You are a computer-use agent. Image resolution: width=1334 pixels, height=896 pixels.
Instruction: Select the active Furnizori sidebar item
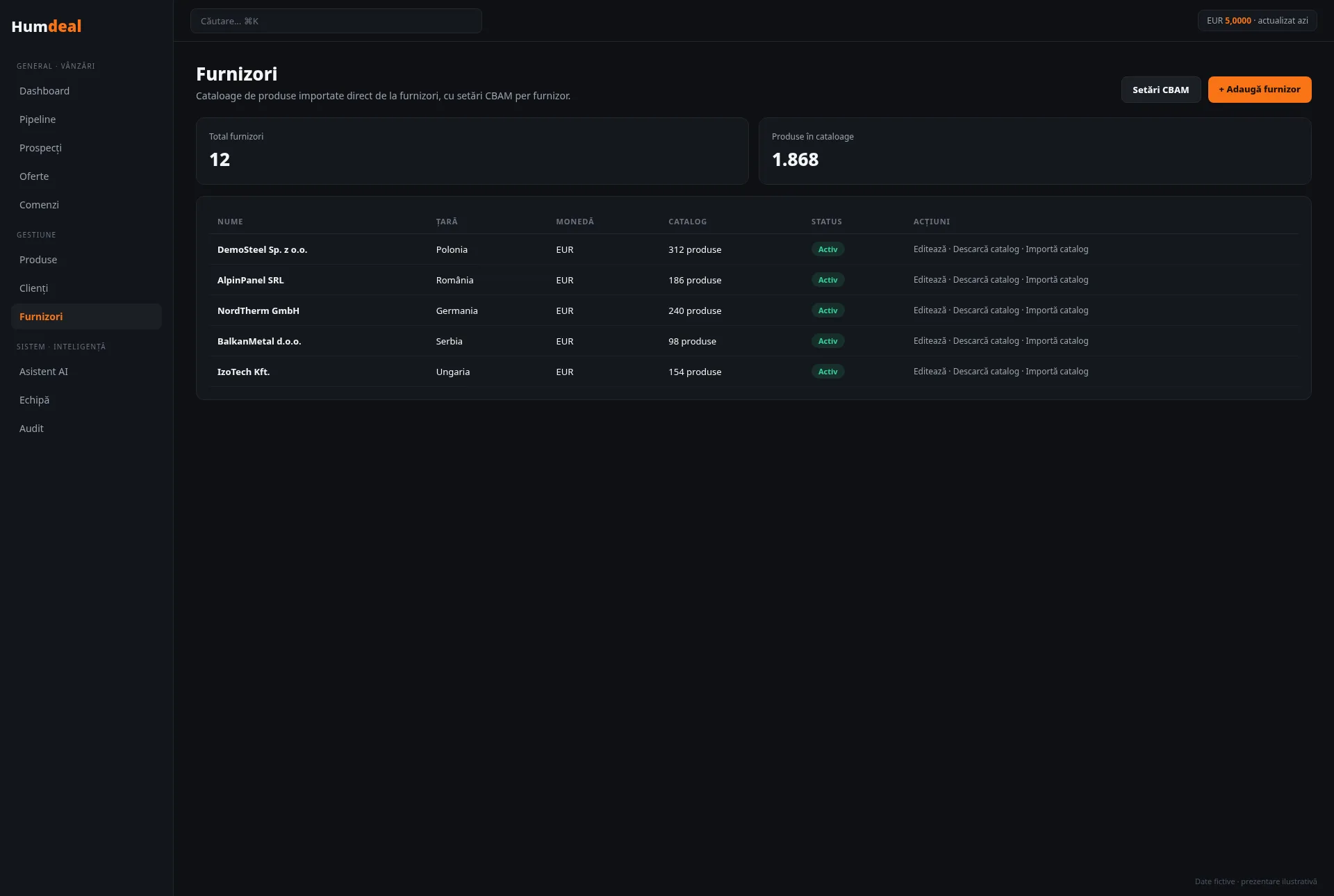coord(86,317)
